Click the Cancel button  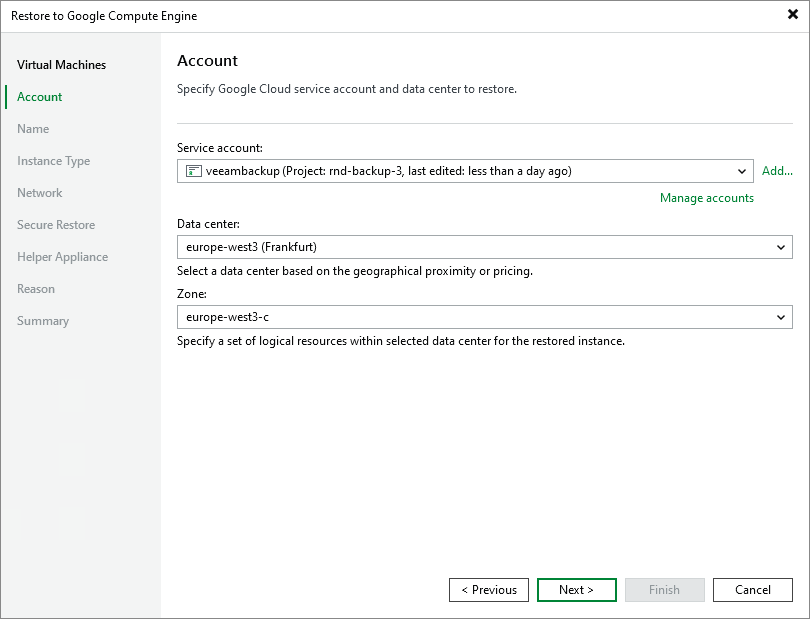click(752, 590)
